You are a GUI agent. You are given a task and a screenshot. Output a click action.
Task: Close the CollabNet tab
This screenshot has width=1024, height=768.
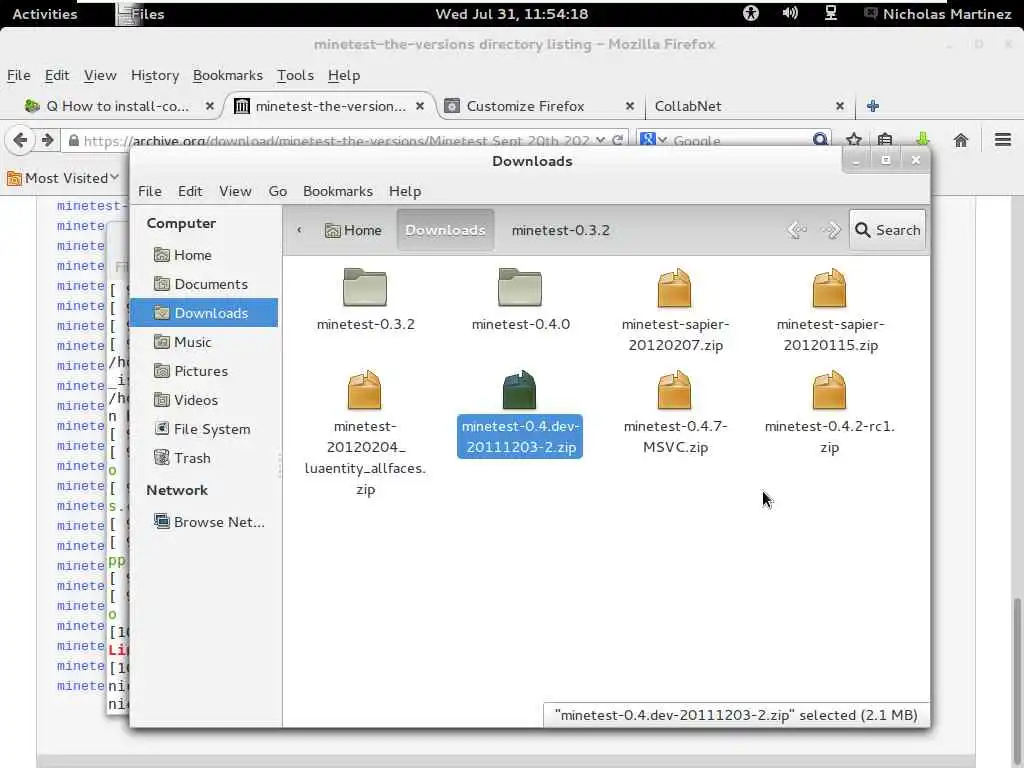840,106
